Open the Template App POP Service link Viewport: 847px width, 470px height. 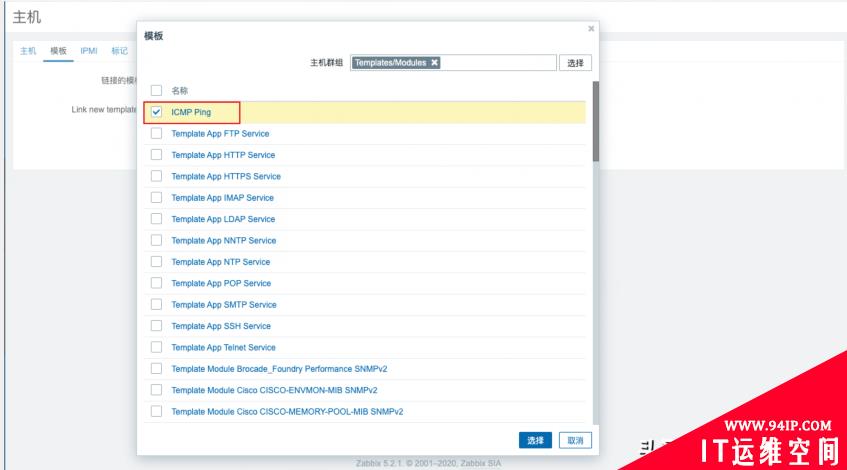pyautogui.click(x=221, y=283)
